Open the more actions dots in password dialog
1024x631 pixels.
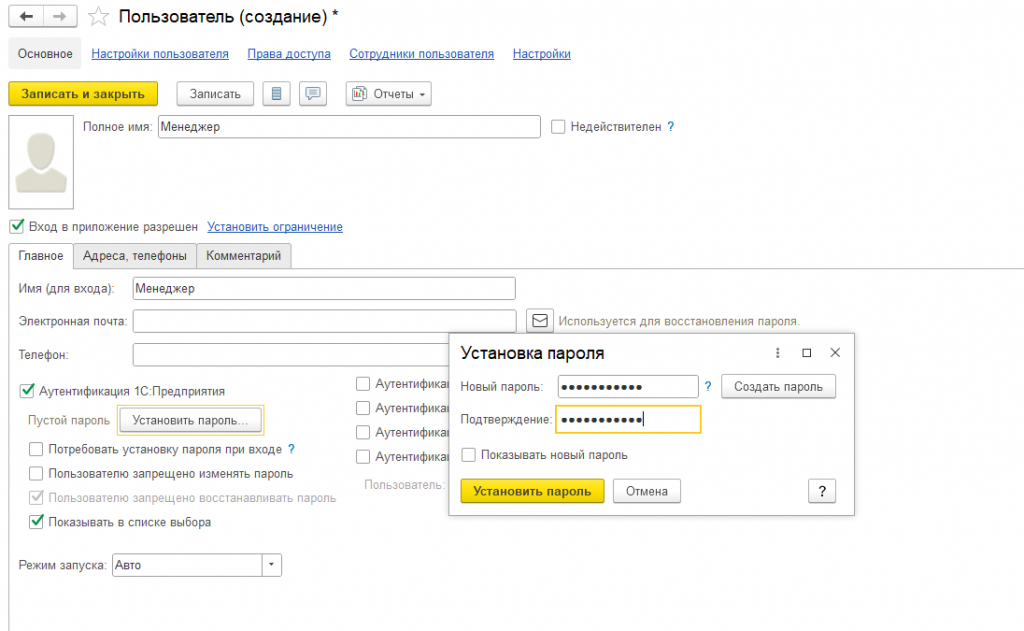777,353
